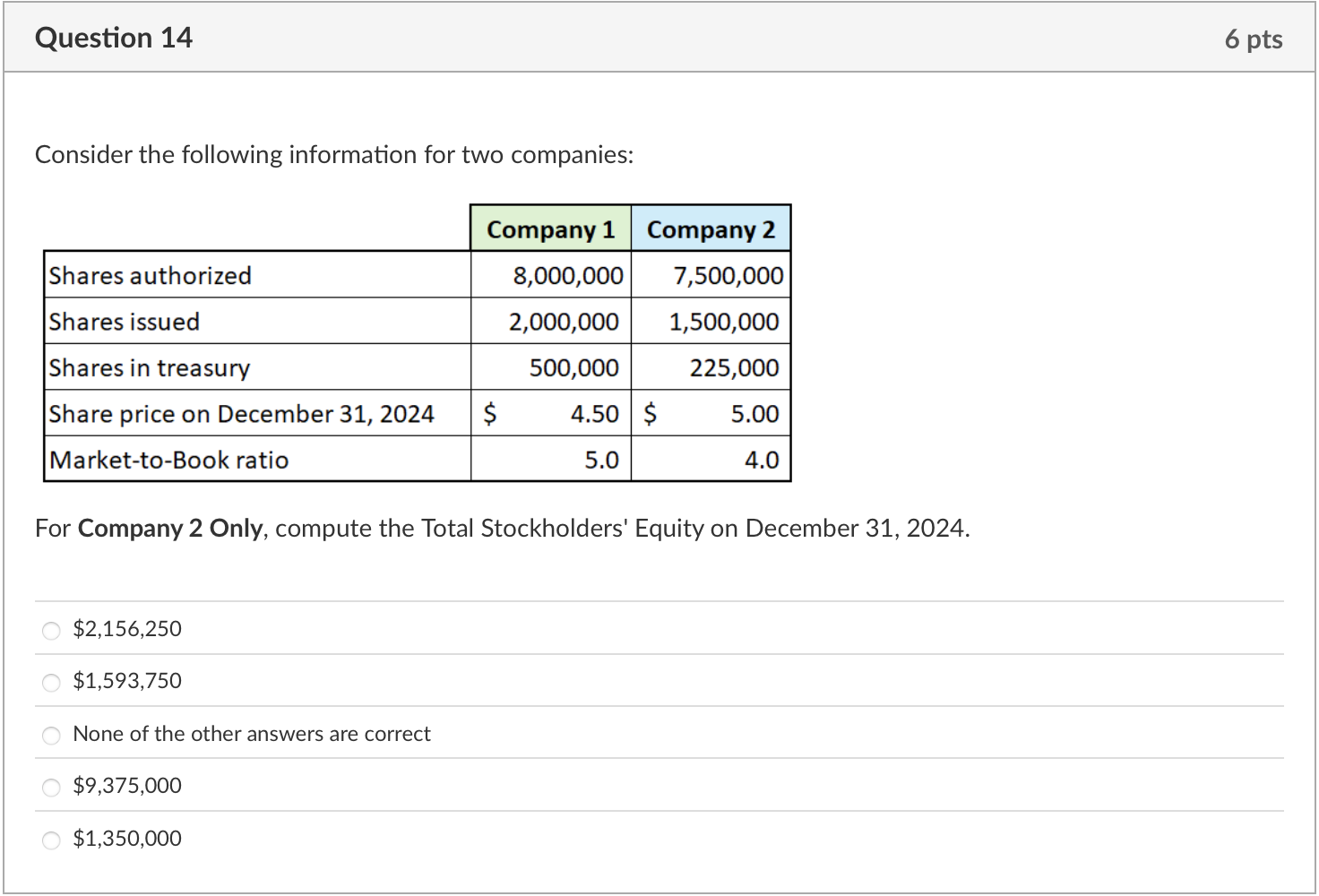Click the $9,375,000 answer label text
This screenshot has height=896, width=1319.
(x=127, y=786)
